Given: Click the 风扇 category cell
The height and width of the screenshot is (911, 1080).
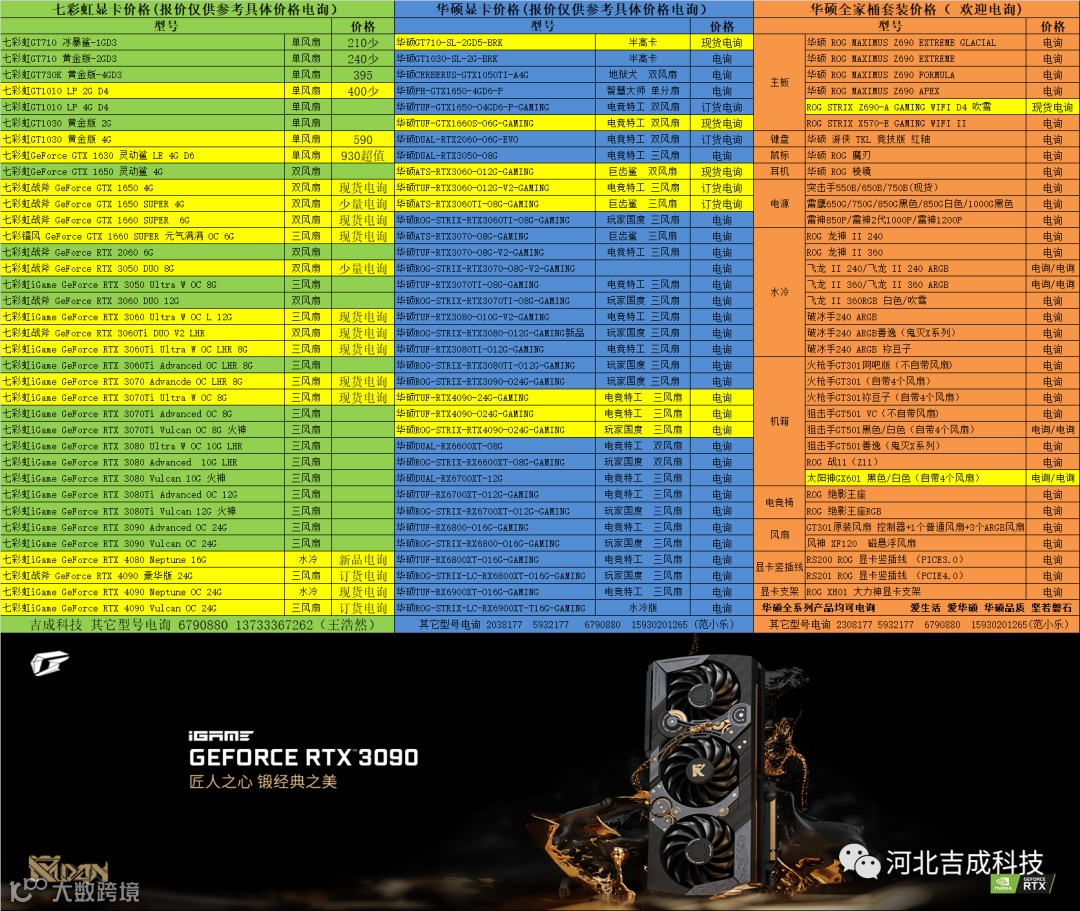Looking at the screenshot, I should pos(779,535).
